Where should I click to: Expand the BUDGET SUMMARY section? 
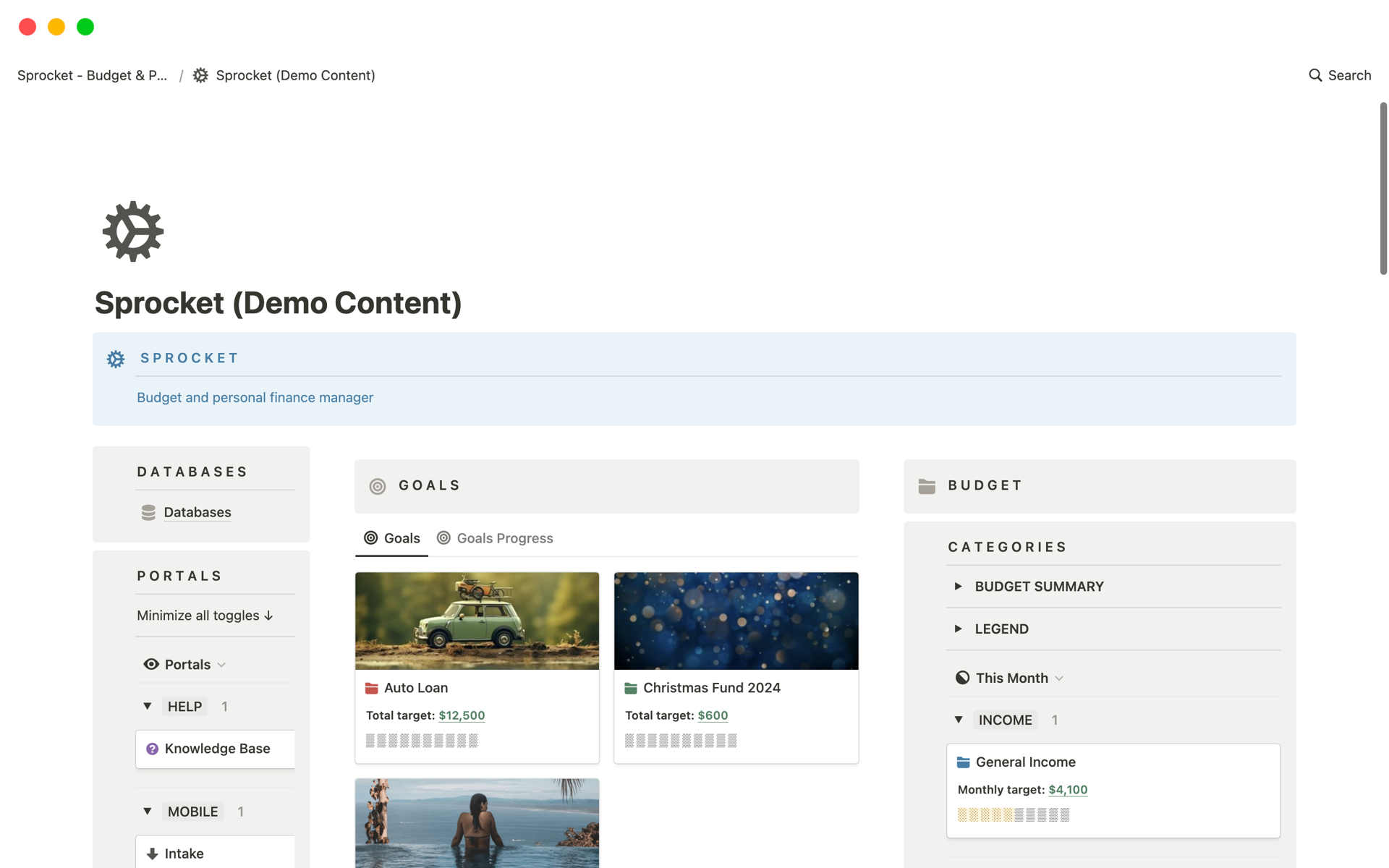point(959,587)
